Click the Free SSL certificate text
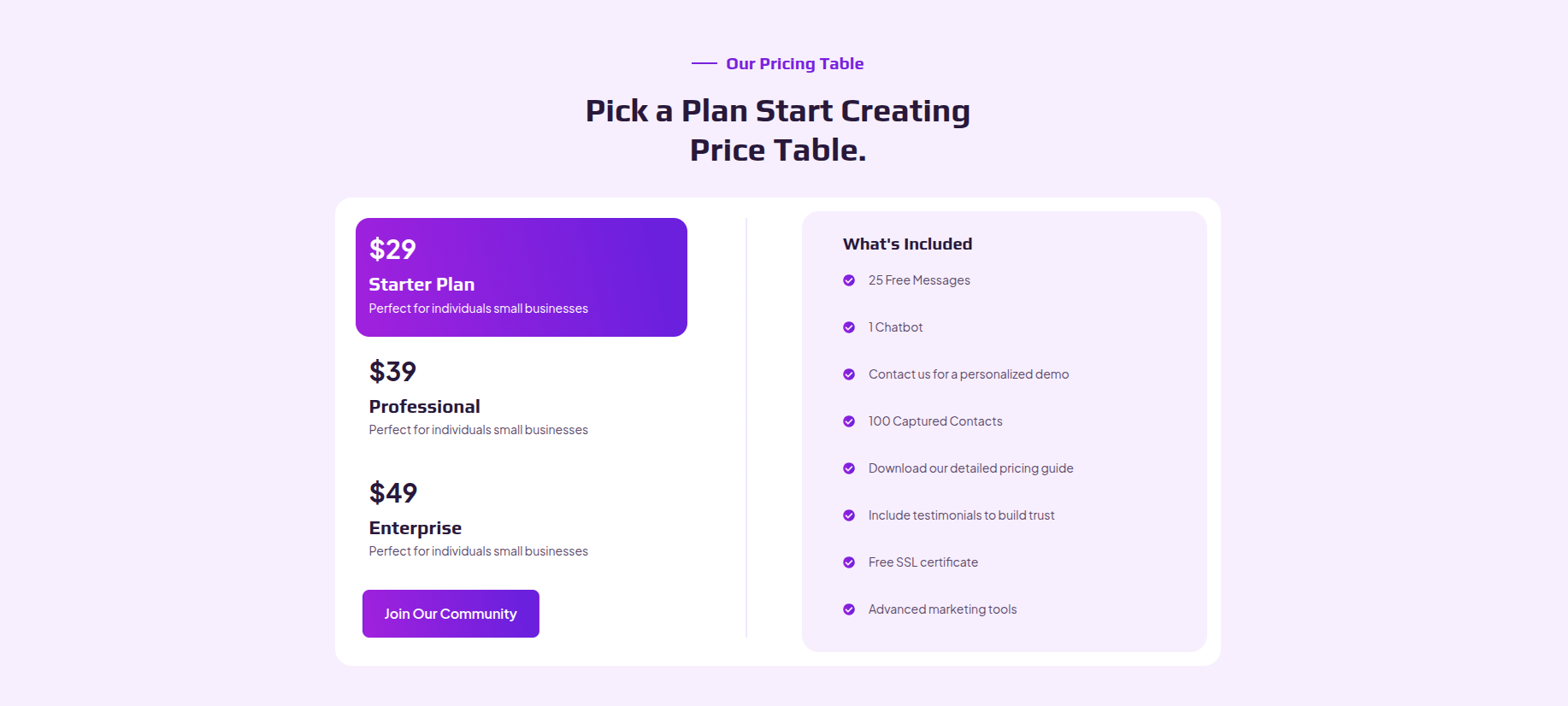Viewport: 1568px width, 706px height. coord(923,562)
